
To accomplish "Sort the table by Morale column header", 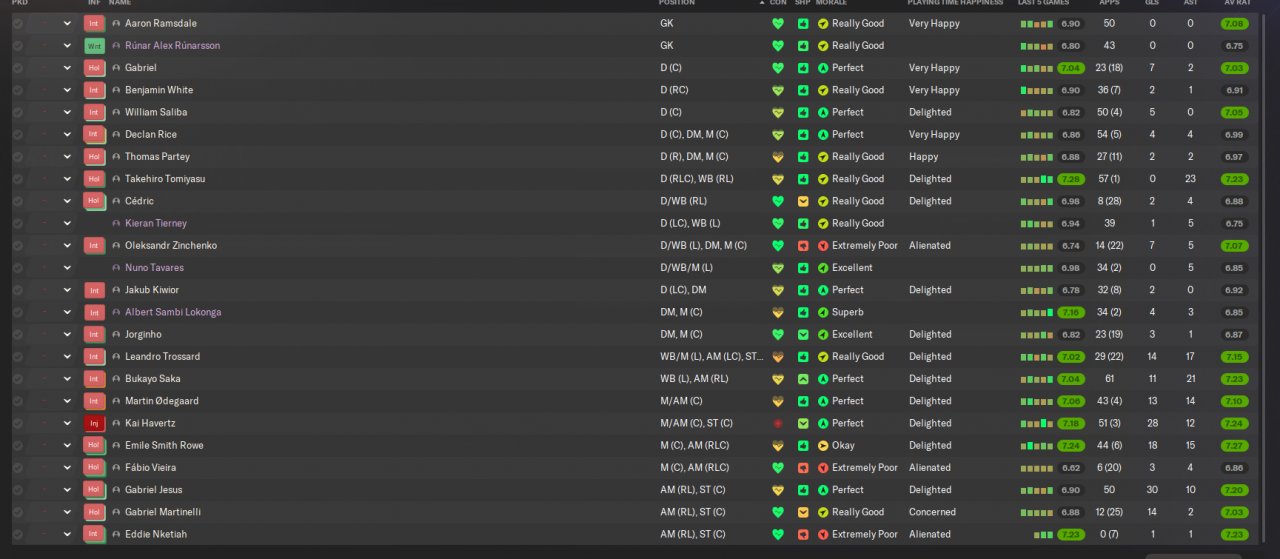I will click(831, 3).
